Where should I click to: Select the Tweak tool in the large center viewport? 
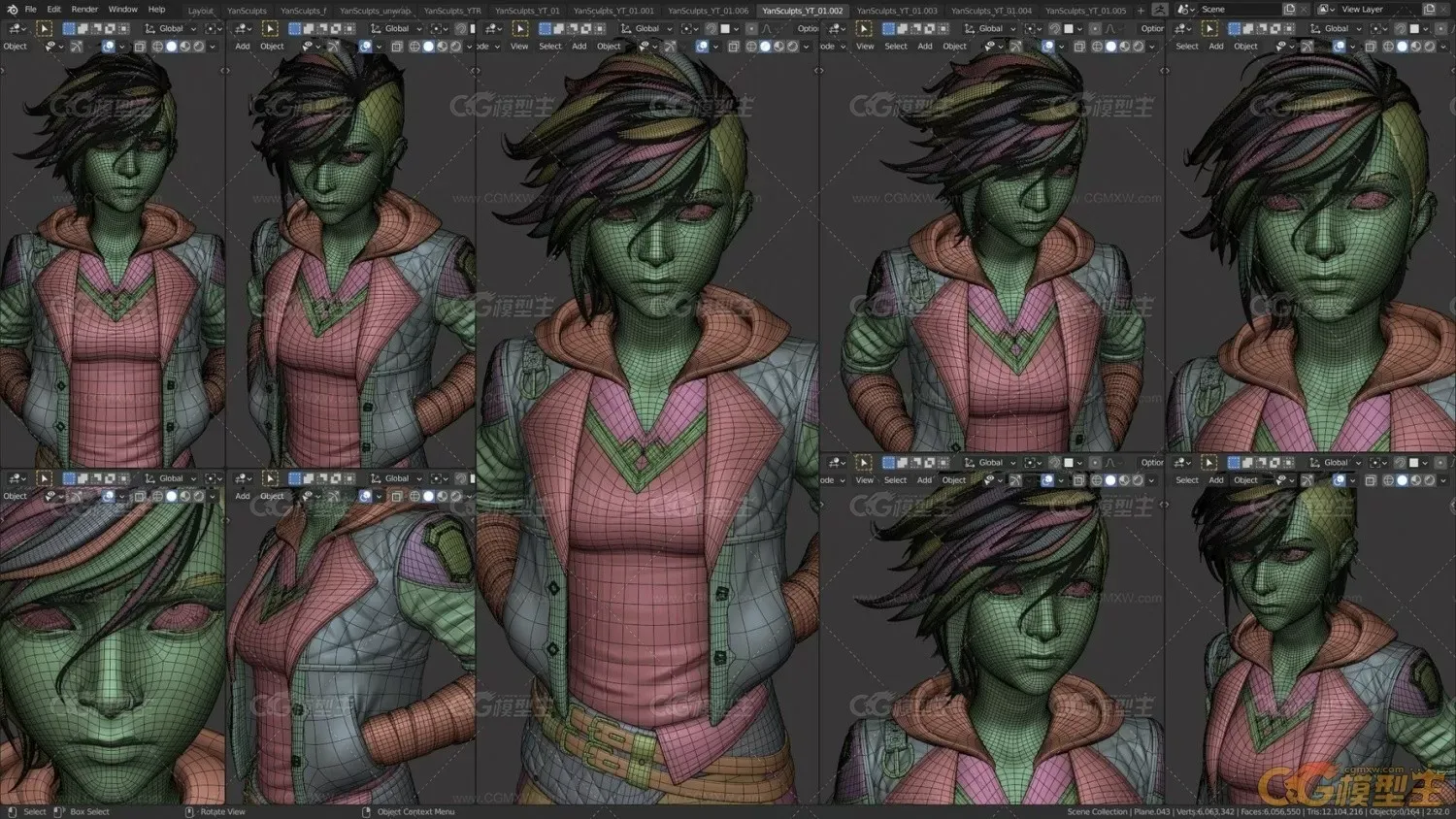click(x=520, y=29)
